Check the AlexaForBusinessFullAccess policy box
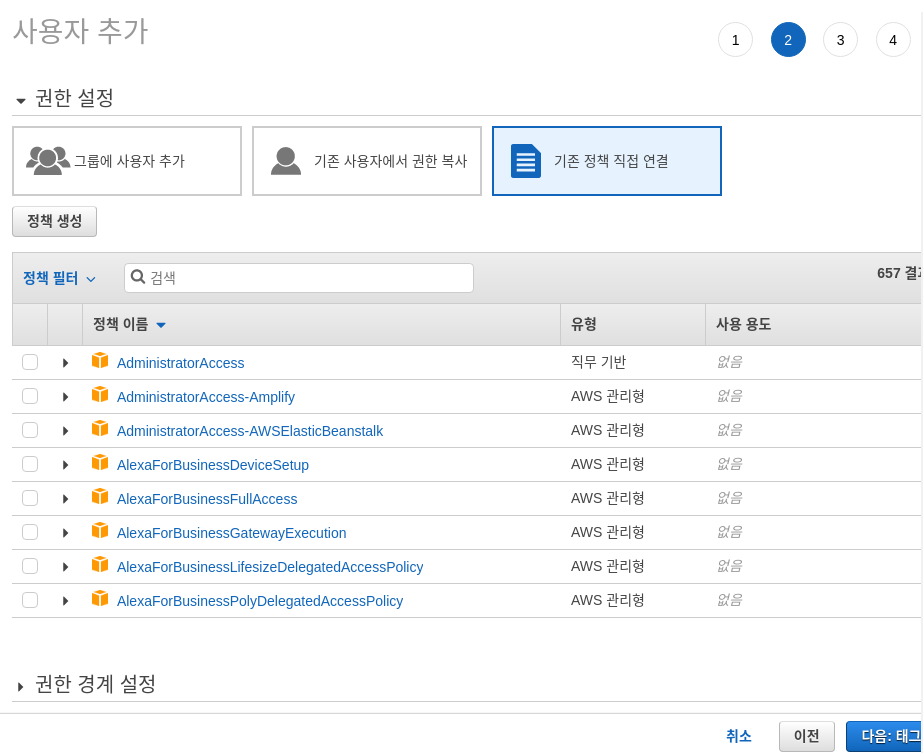923x753 pixels. tap(30, 499)
